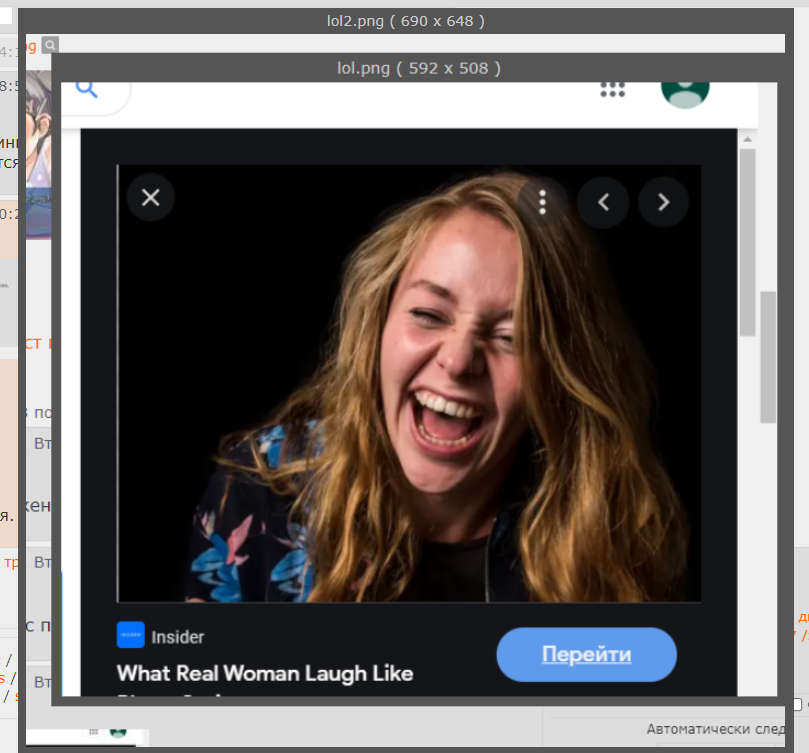Click the scroll-up arrow of the inner scrollbar
This screenshot has height=753, width=809.
tap(747, 138)
